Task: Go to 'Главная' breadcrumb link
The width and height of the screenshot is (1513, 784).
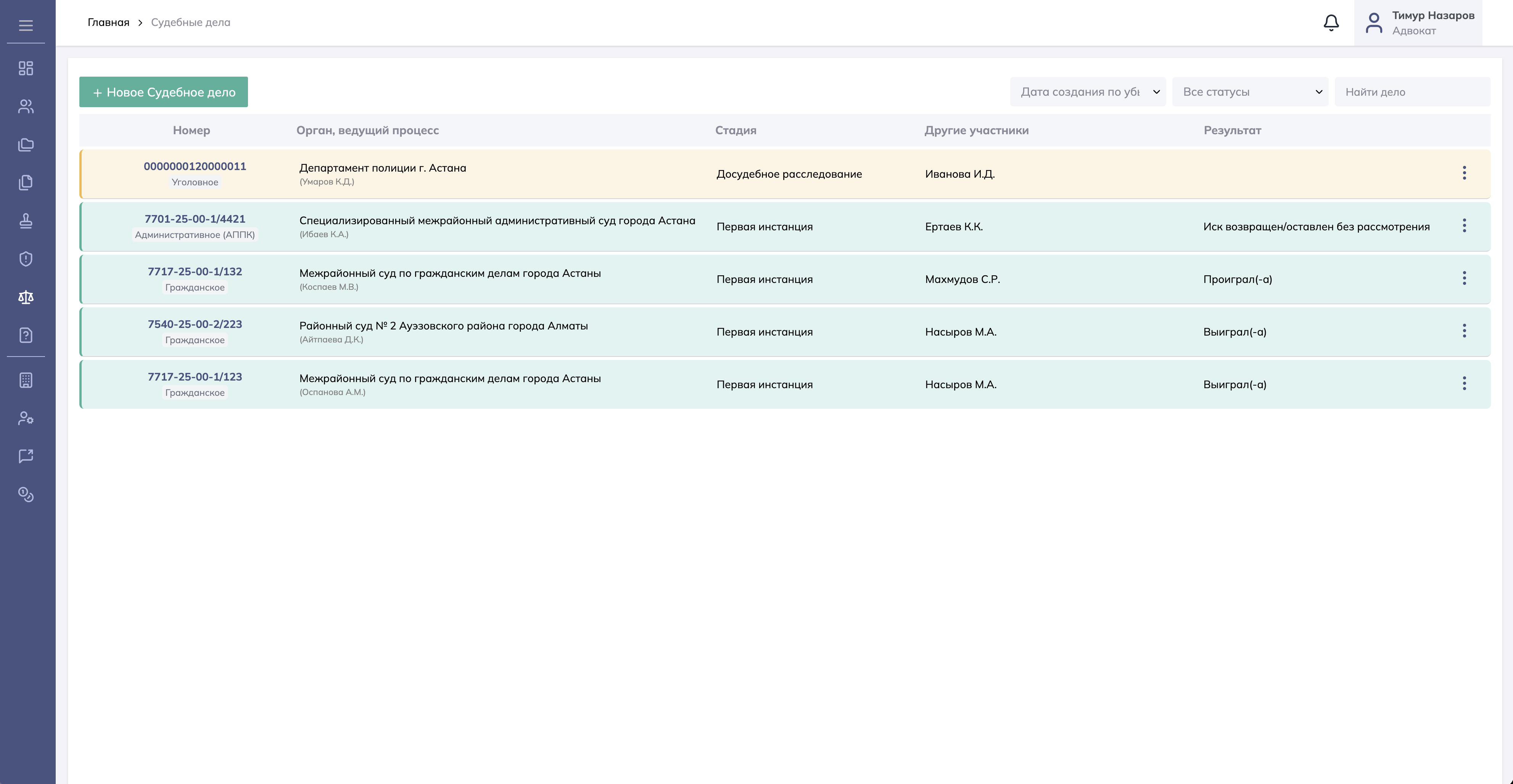Action: [x=109, y=22]
